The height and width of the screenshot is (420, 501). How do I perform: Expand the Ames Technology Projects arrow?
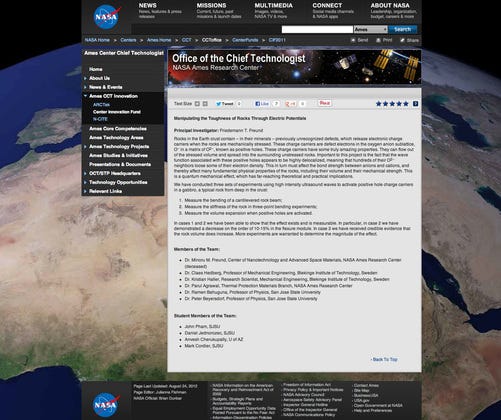[x=85, y=146]
